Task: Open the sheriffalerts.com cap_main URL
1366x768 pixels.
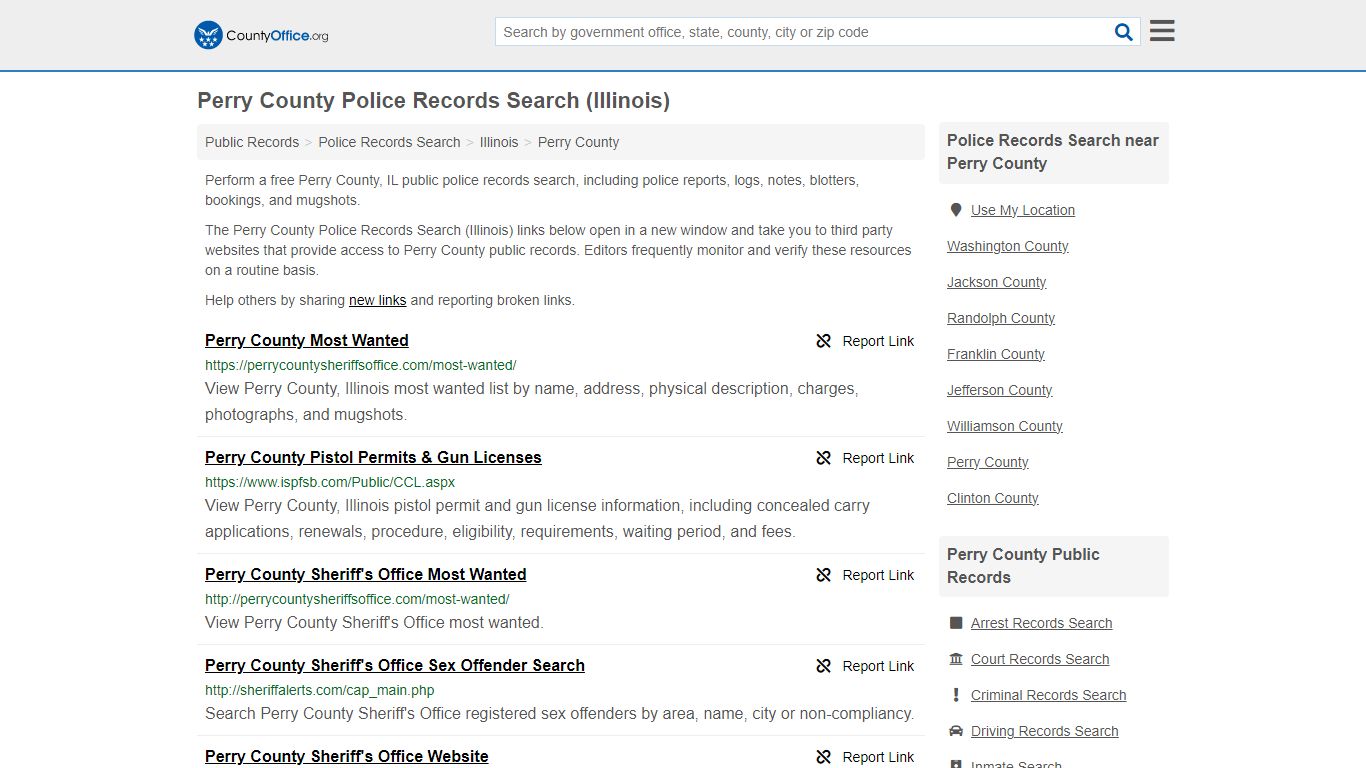Action: [x=320, y=690]
